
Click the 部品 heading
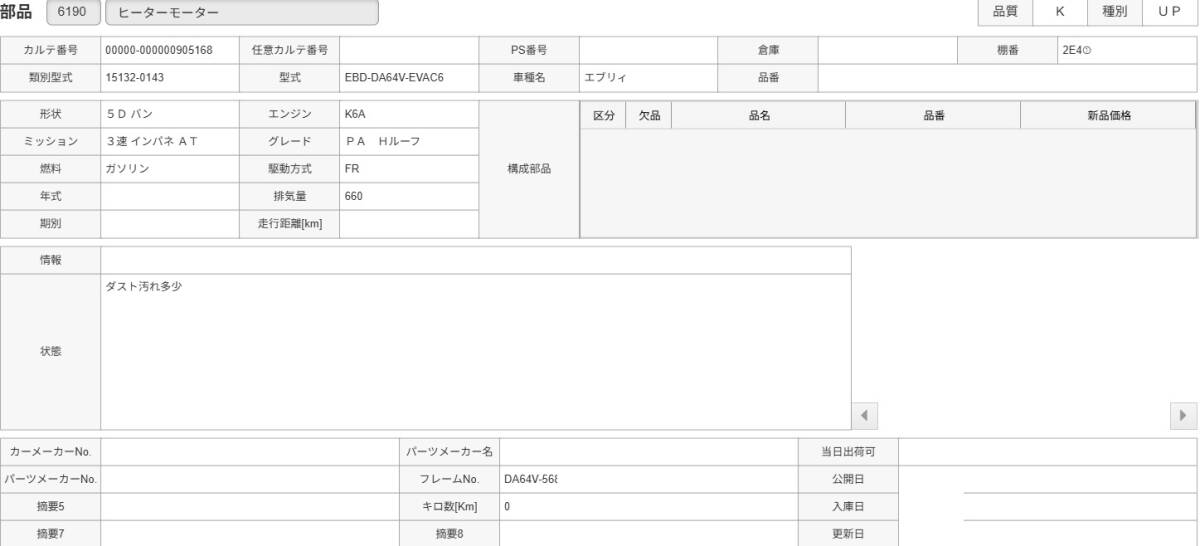15,12
